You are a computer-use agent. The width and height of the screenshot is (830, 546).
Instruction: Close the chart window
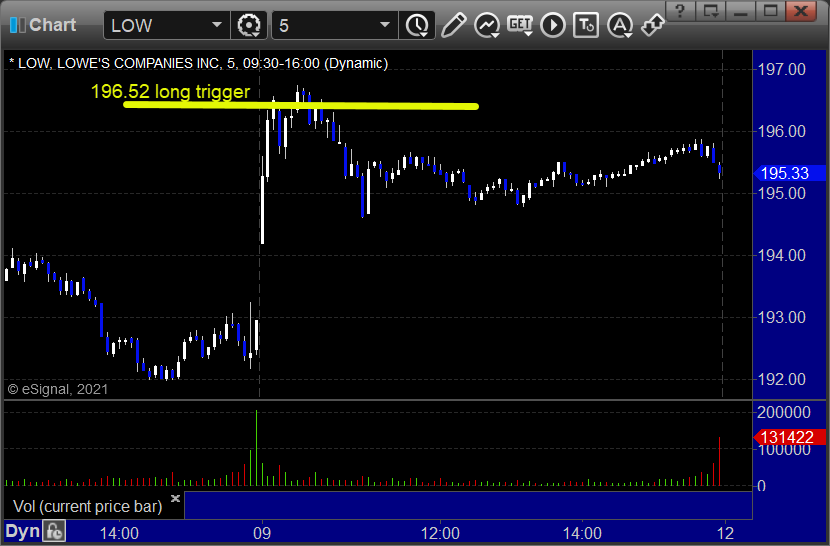pos(801,11)
